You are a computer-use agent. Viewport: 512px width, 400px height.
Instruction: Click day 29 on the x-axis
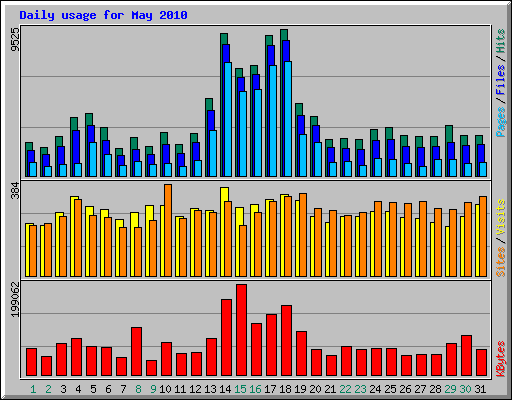[450, 389]
